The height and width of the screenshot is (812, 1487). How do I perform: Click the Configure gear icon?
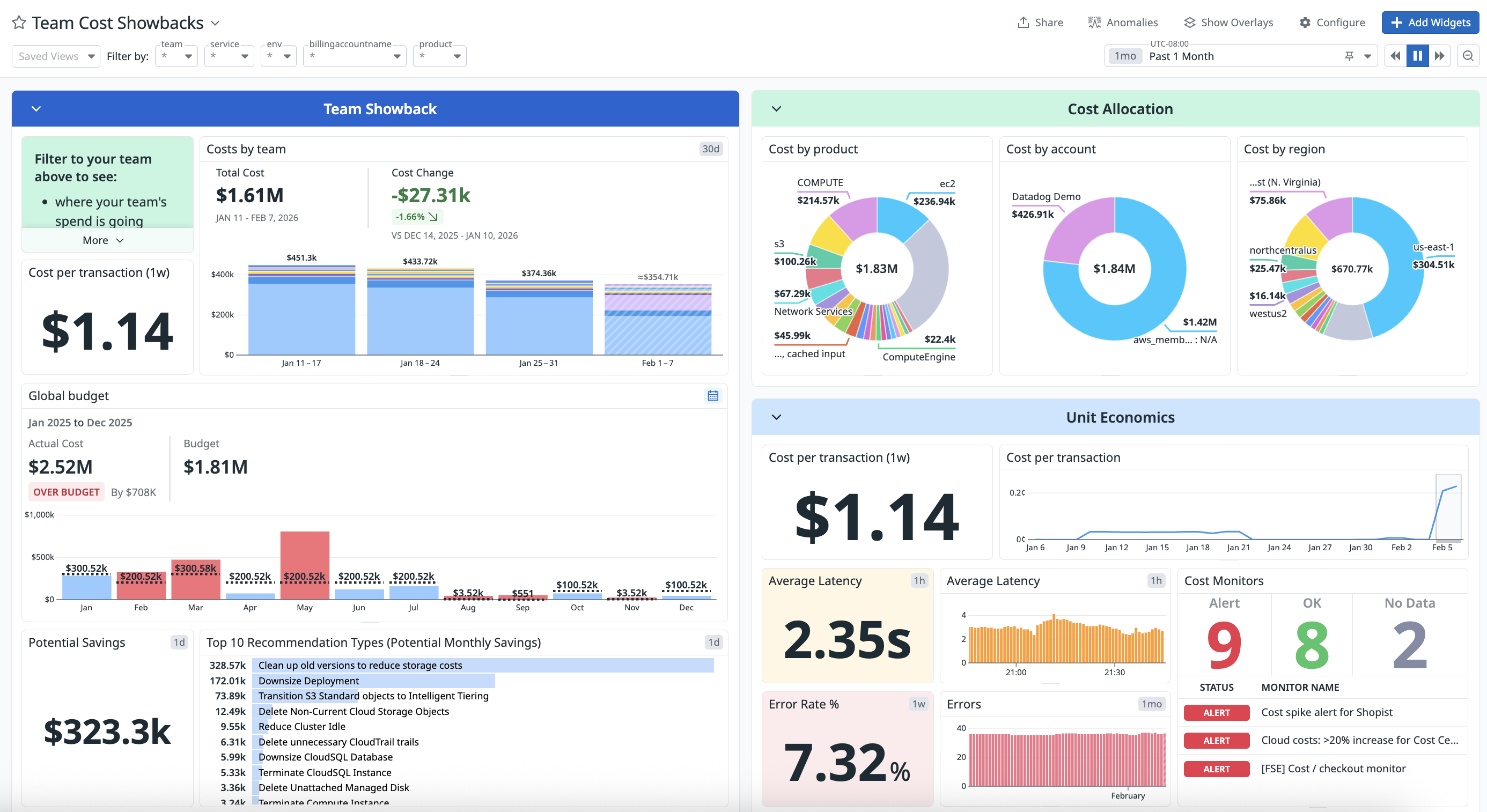pyautogui.click(x=1305, y=23)
